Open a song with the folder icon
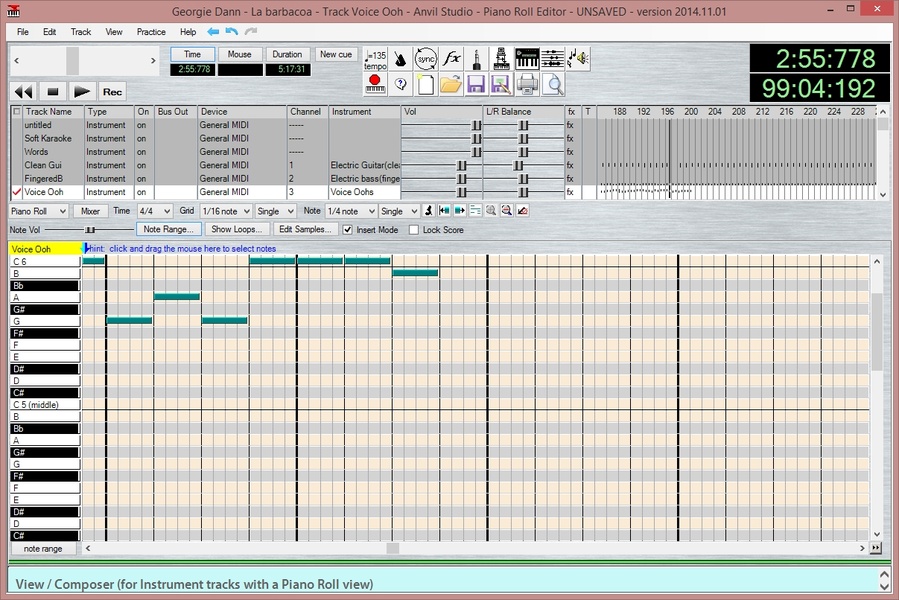899x600 pixels. (451, 84)
